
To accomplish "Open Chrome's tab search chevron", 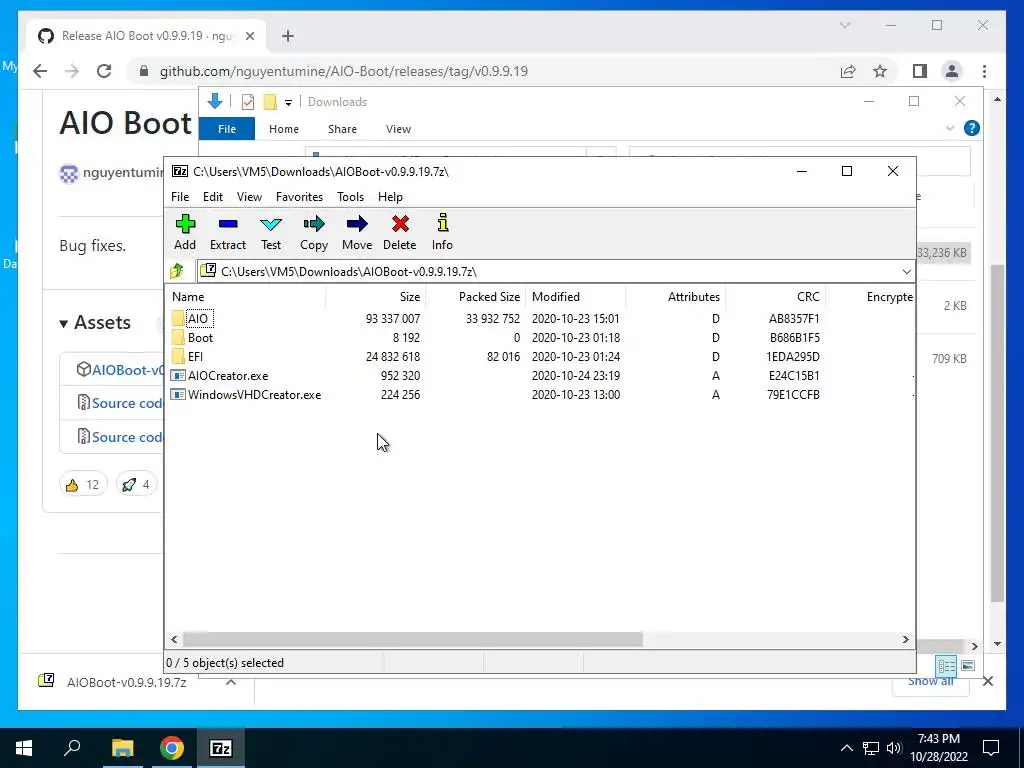I will pos(844,25).
